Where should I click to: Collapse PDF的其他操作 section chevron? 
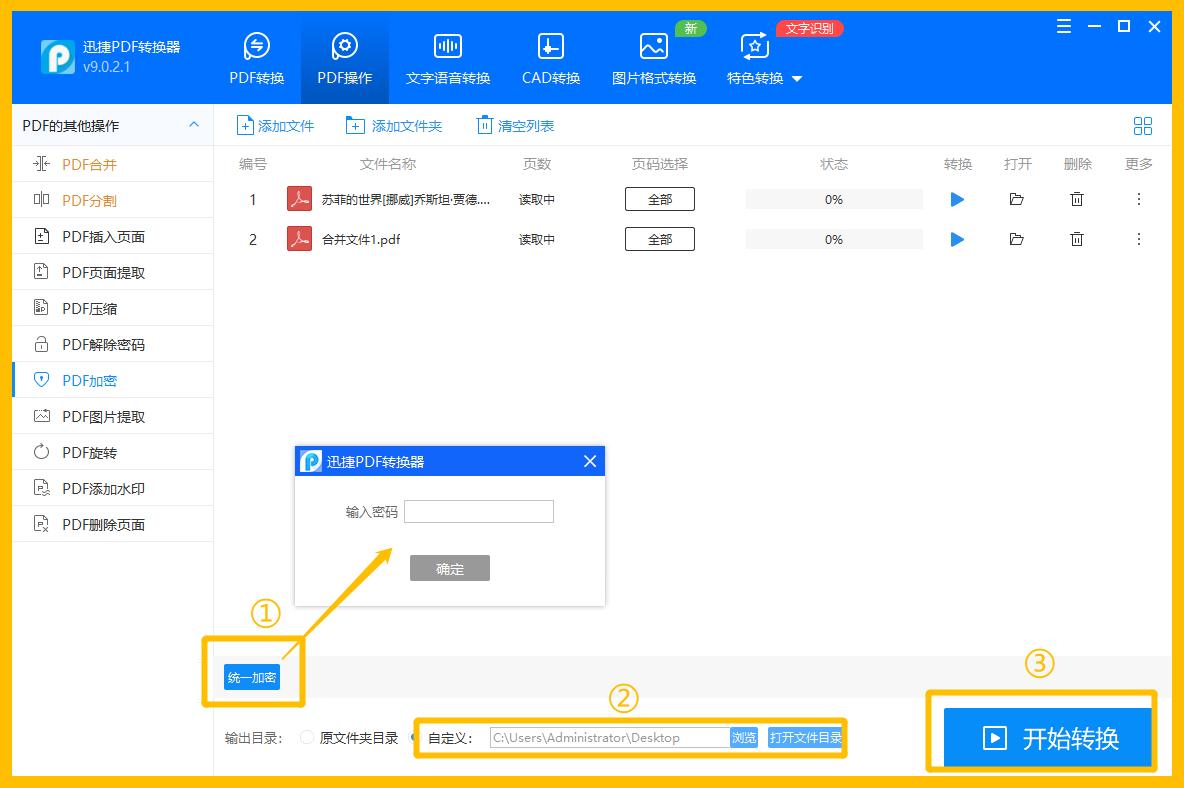[x=194, y=125]
